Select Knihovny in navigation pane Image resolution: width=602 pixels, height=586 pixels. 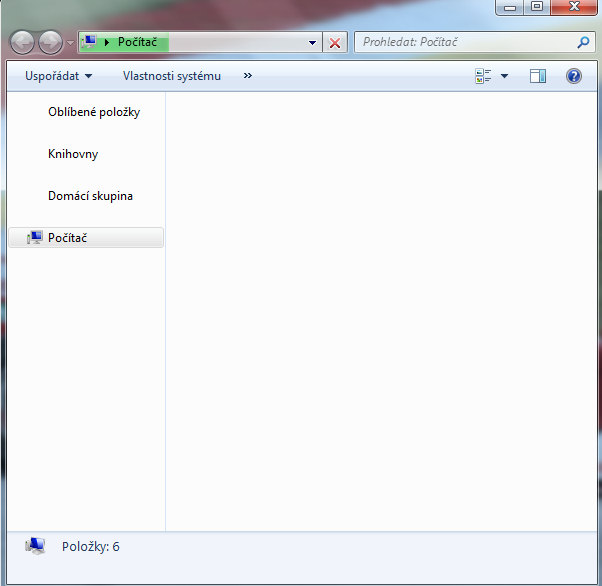[x=73, y=154]
